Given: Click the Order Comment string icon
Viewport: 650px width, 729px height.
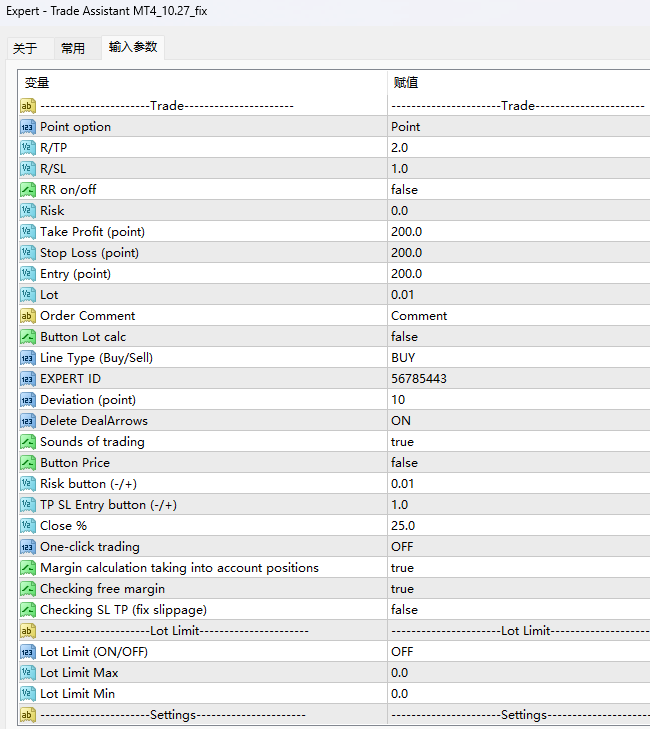Looking at the screenshot, I should 28,316.
